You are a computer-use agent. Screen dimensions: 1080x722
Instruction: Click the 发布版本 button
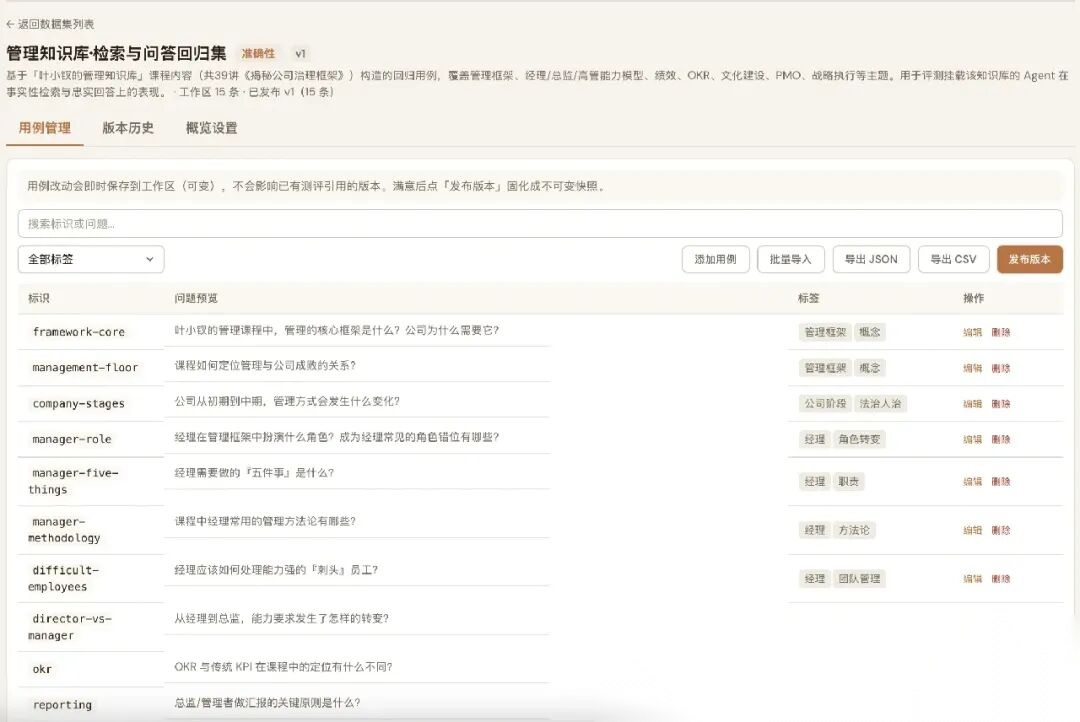point(1030,259)
